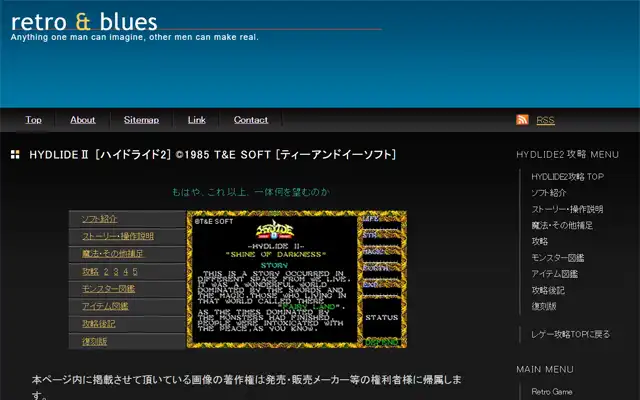Open 攻略後記 in left game menu

(x=98, y=324)
